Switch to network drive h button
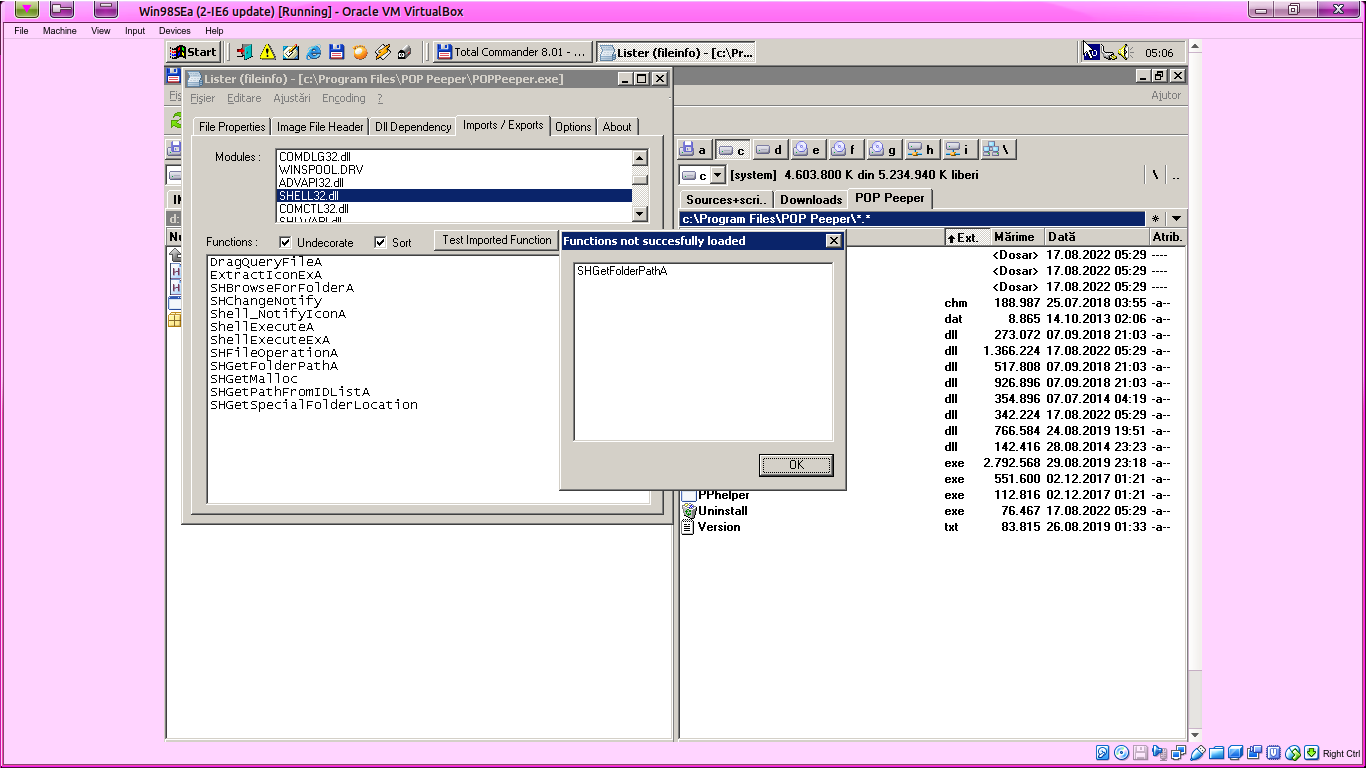 click(x=921, y=150)
